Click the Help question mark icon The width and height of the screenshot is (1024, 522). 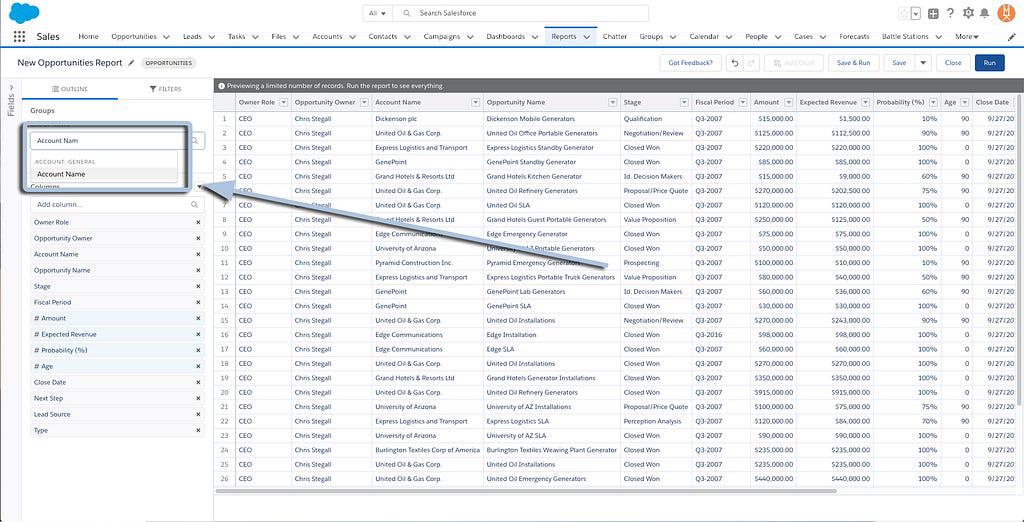coord(950,13)
